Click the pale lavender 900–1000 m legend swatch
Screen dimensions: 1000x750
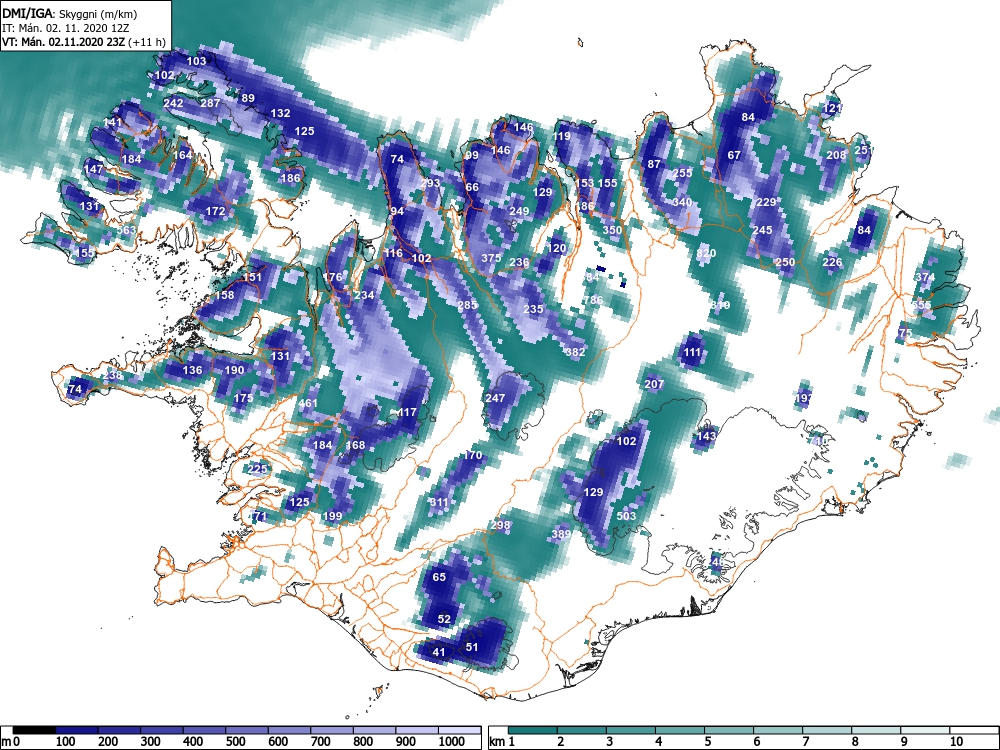(417, 730)
